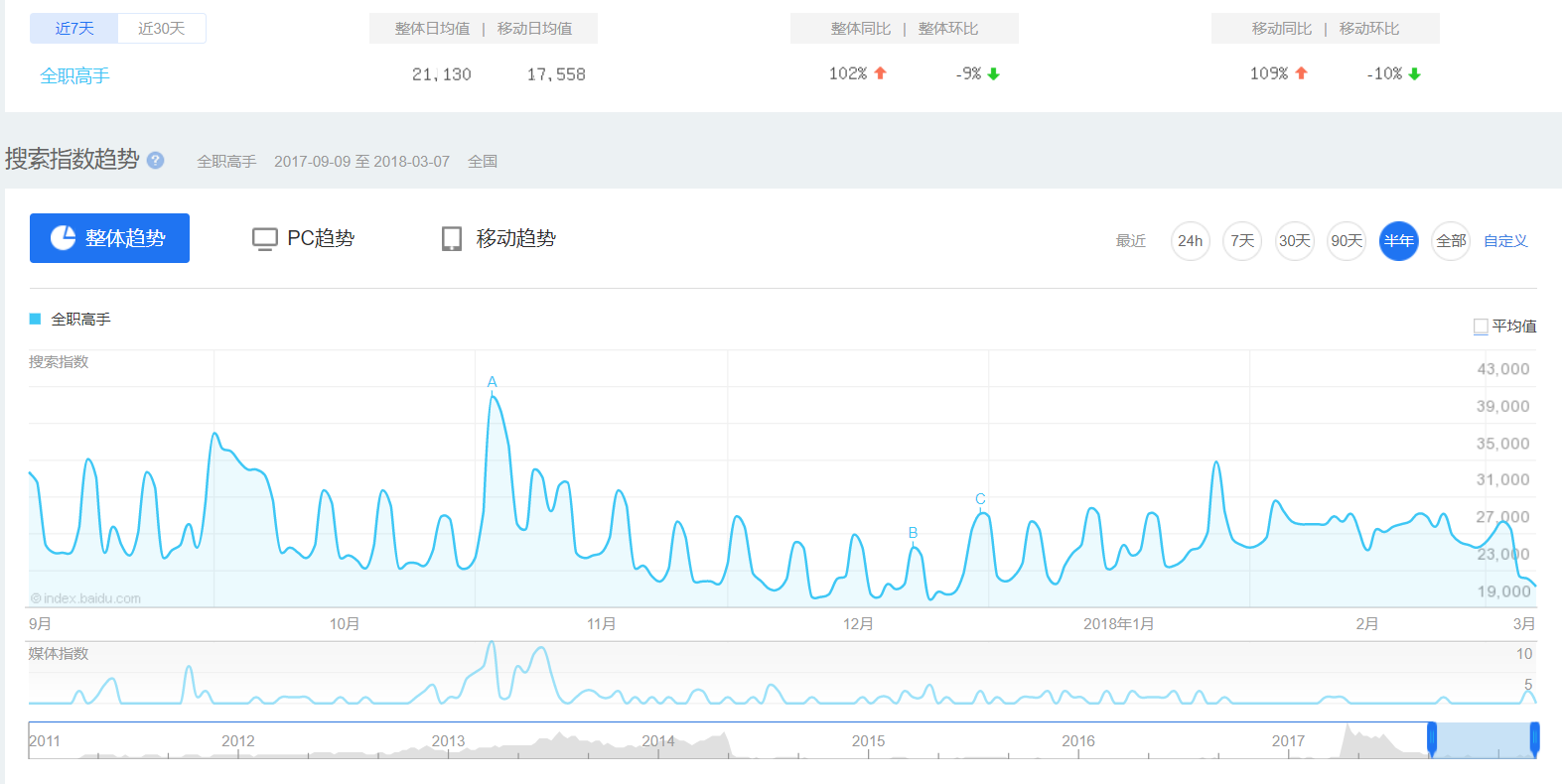
Task: Click the 媒体指数 chart label
Action: coord(59,653)
